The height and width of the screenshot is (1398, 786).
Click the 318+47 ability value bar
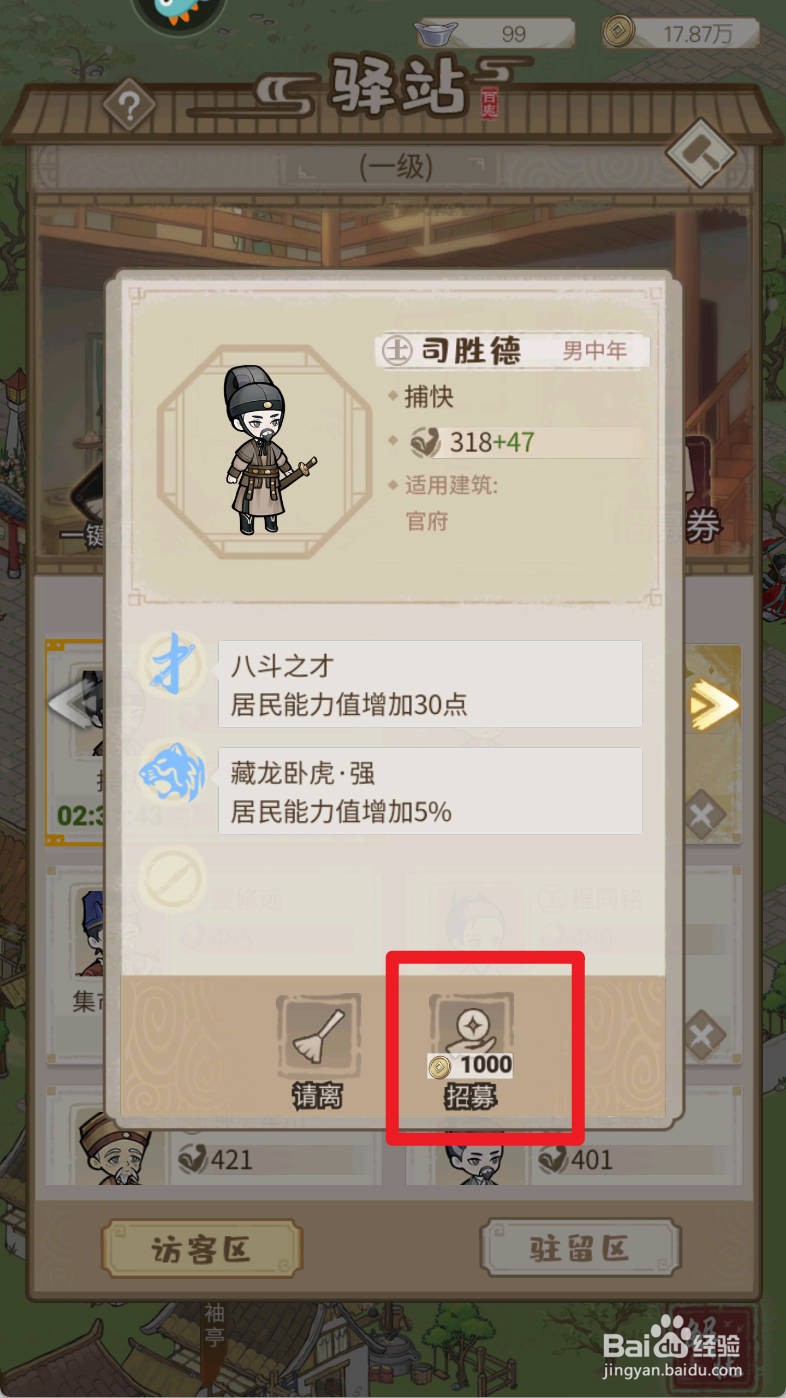525,442
